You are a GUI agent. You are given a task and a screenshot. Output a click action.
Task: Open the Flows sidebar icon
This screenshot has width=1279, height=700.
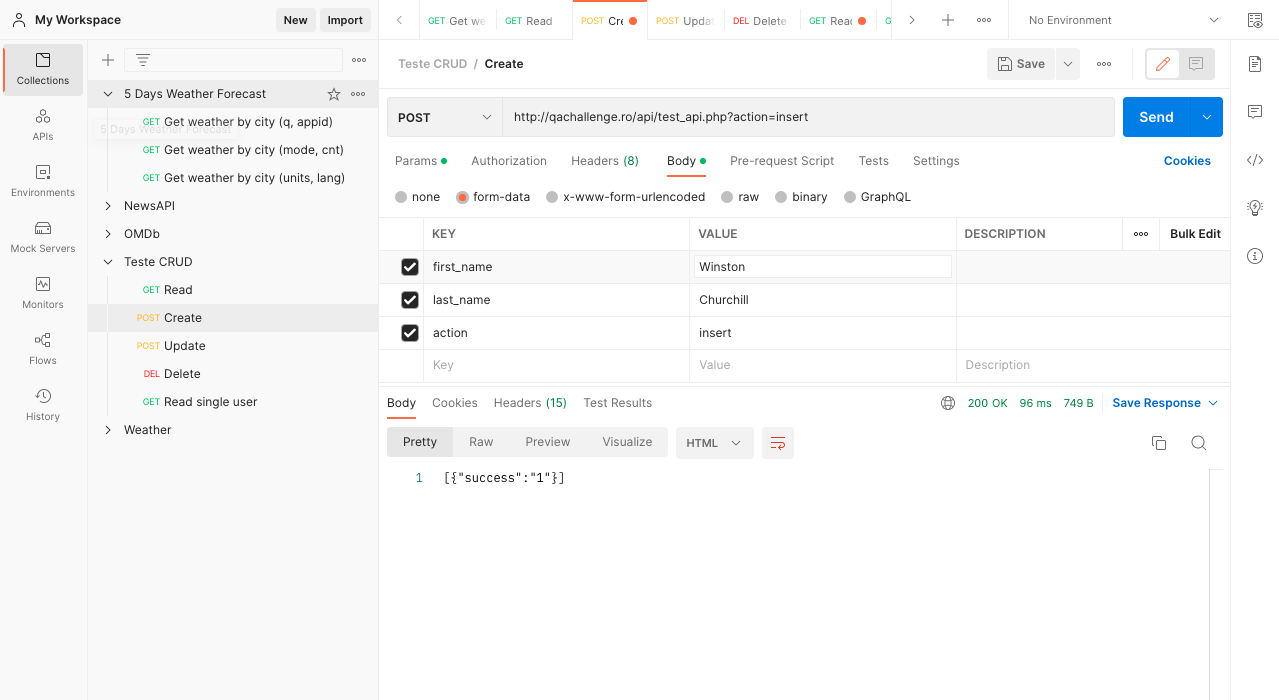(x=43, y=349)
